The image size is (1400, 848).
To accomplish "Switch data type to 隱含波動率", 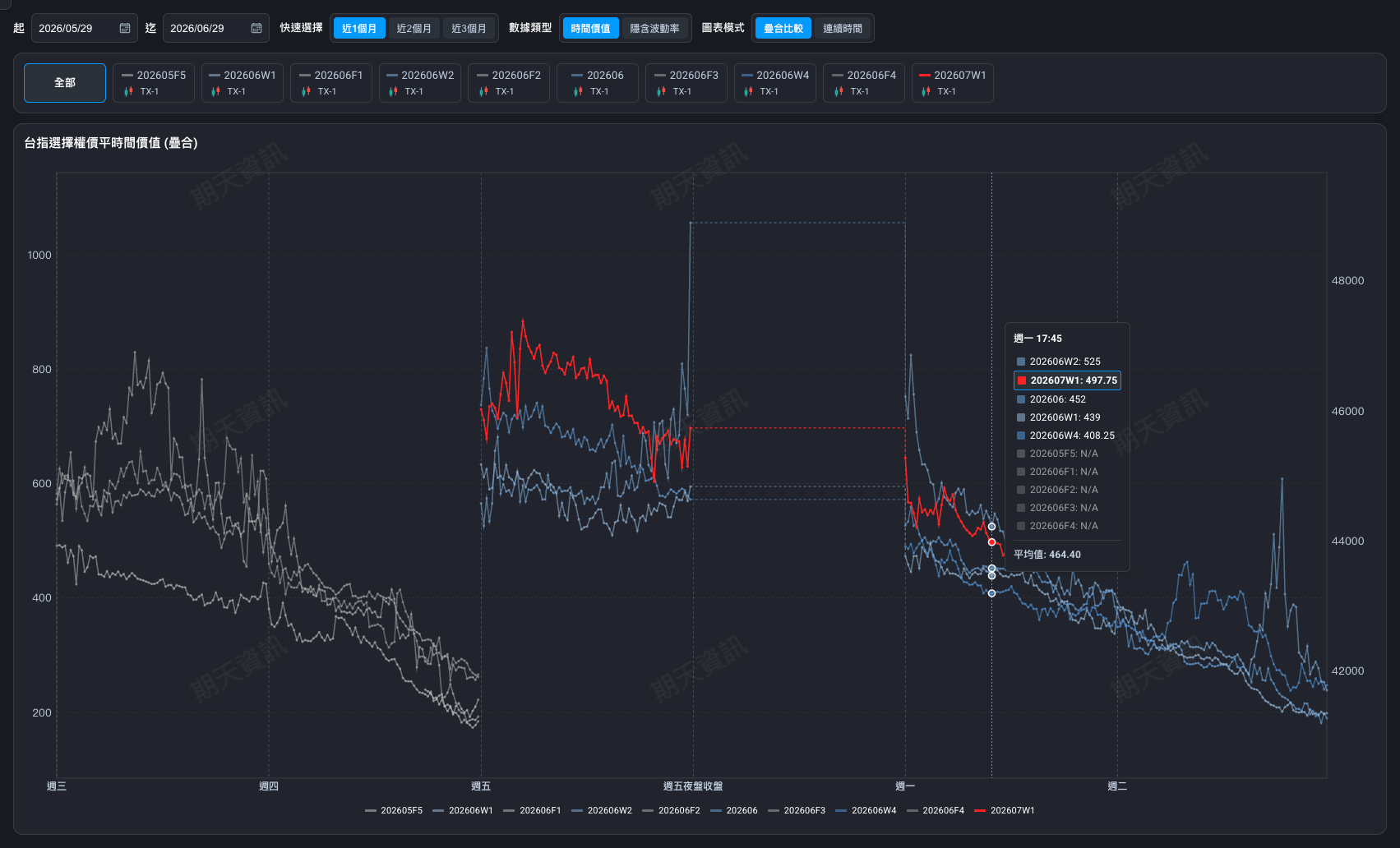I will pos(655,28).
